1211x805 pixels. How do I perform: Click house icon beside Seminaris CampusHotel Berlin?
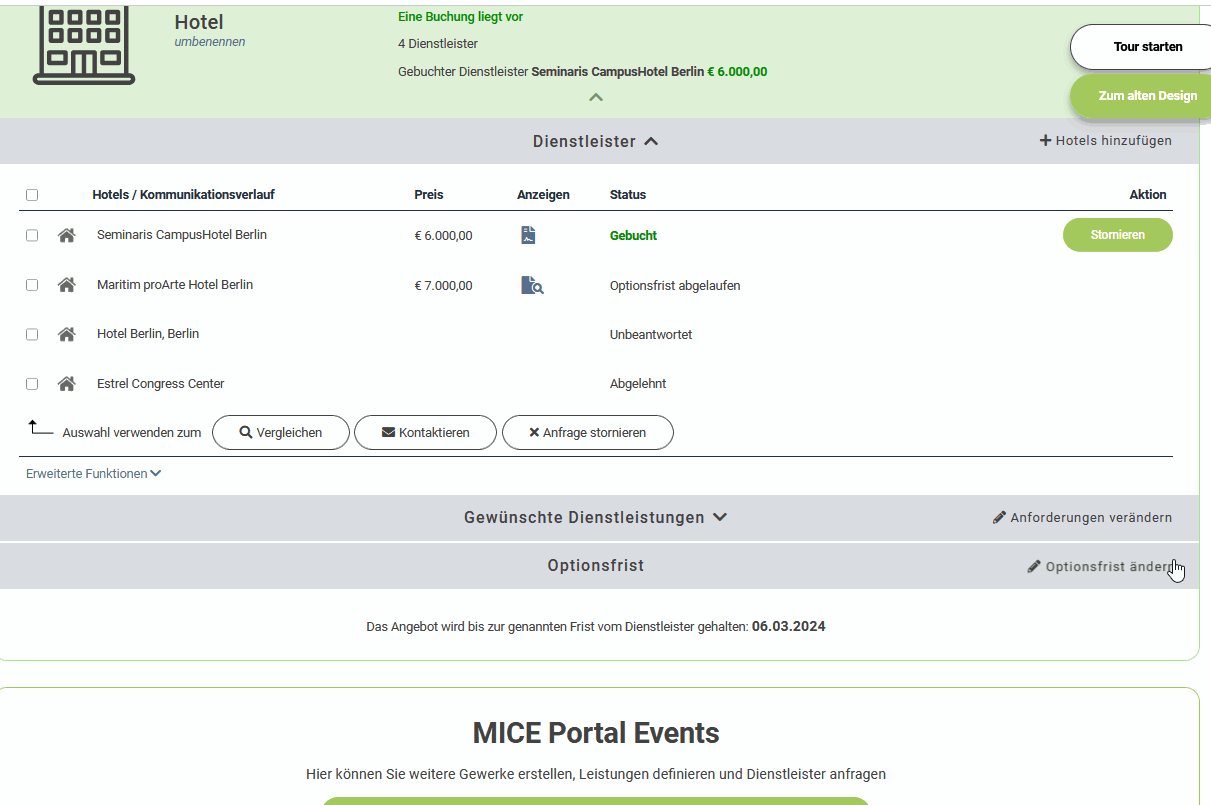coord(67,235)
